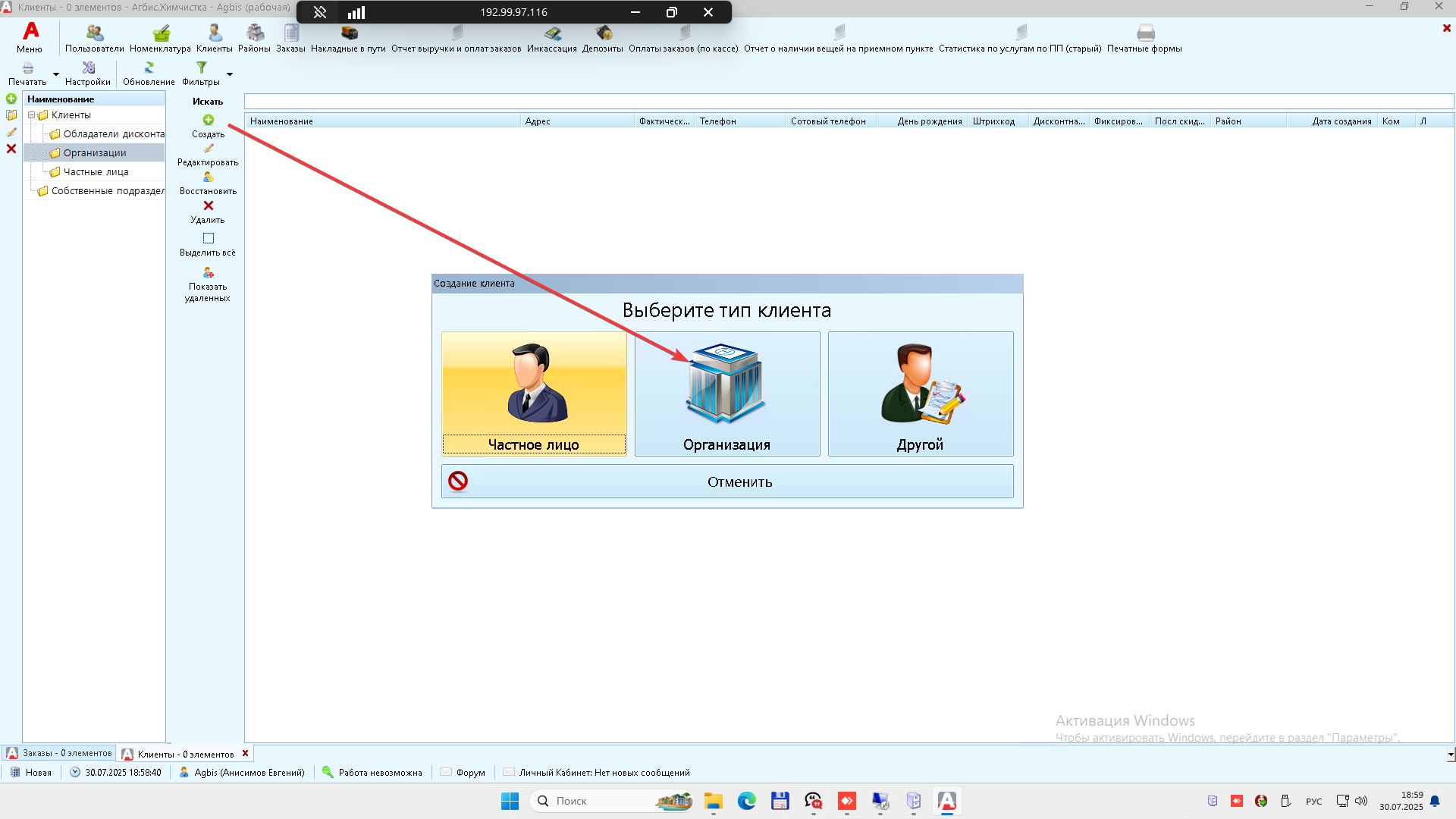The width and height of the screenshot is (1456, 819).
Task: Sort by Сотовый телефон column header
Action: (x=831, y=121)
